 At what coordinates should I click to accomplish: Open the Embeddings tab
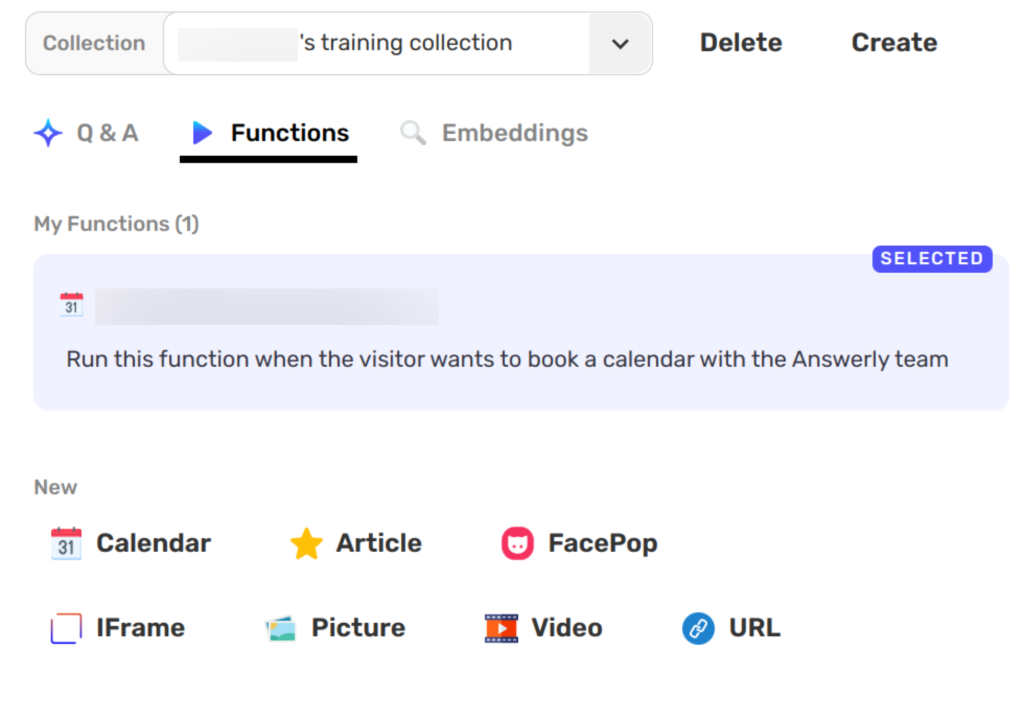(x=514, y=133)
